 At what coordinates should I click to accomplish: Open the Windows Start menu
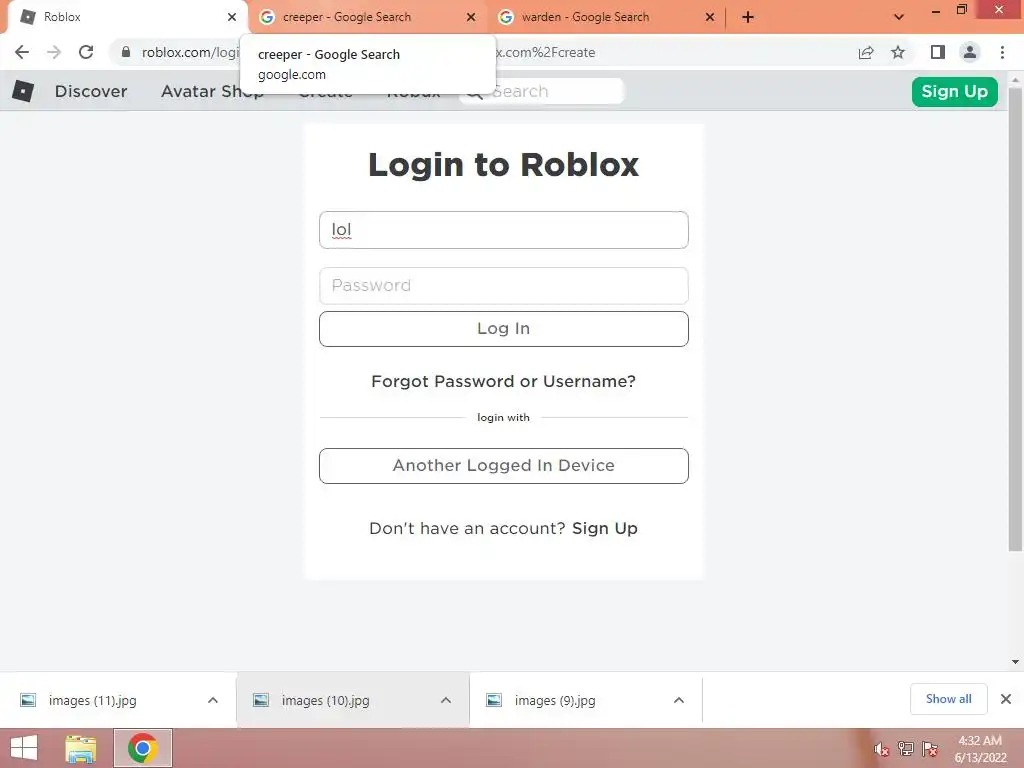point(24,748)
